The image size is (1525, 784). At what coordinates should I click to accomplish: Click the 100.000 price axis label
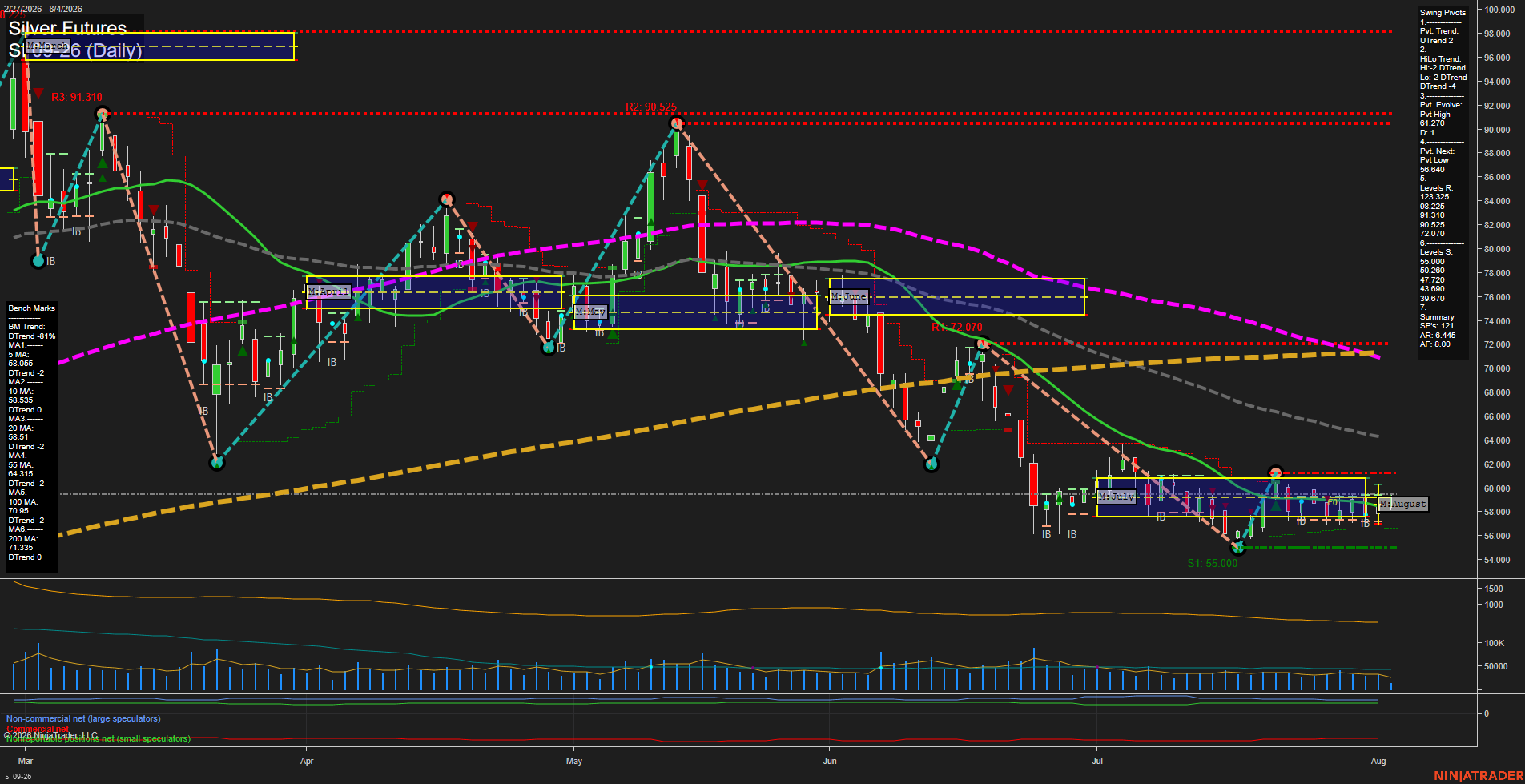(x=1499, y=10)
